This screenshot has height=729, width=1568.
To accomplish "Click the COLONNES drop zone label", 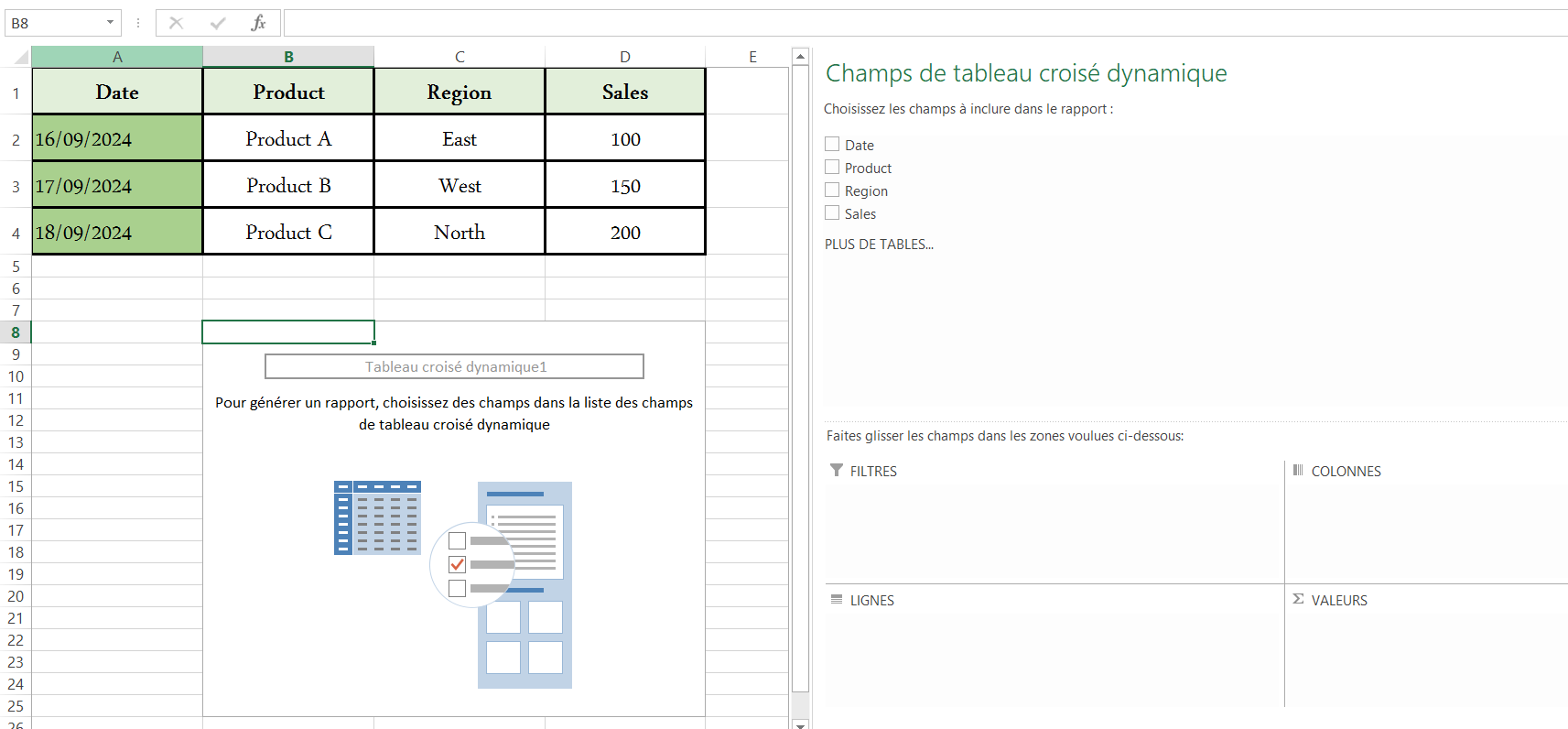I will point(1346,471).
